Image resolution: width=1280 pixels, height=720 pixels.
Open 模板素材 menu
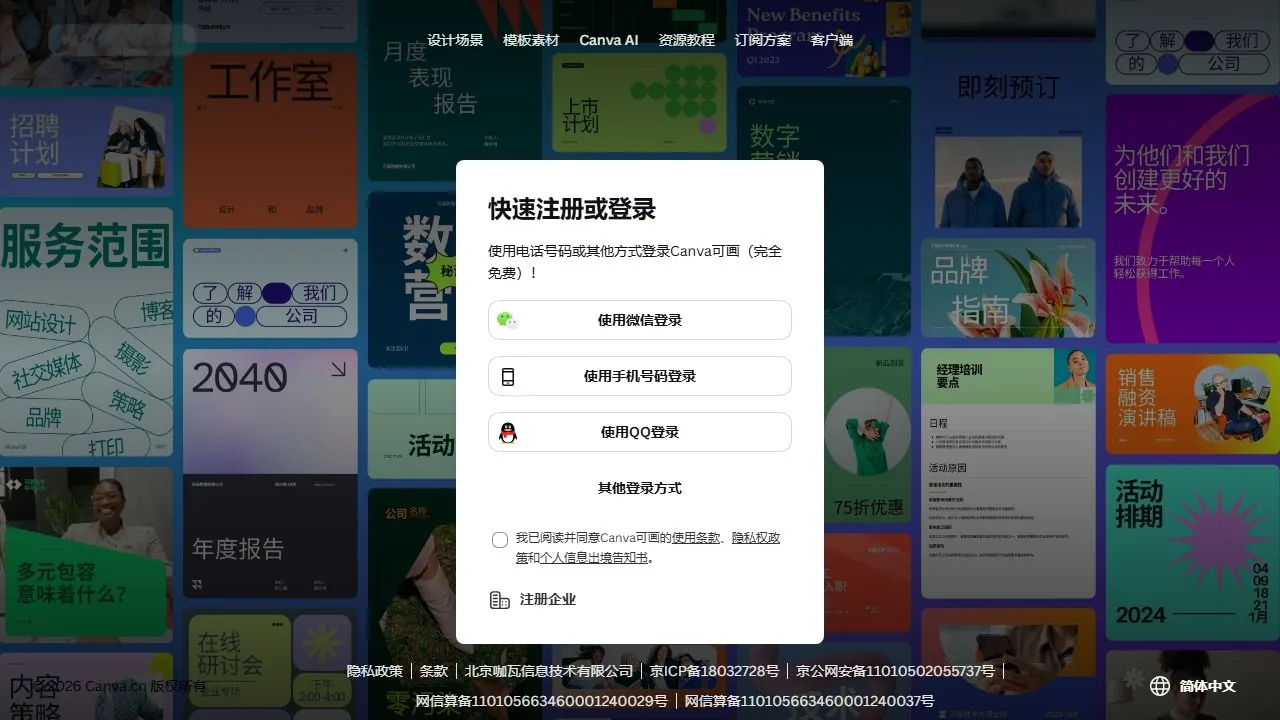pyautogui.click(x=531, y=40)
